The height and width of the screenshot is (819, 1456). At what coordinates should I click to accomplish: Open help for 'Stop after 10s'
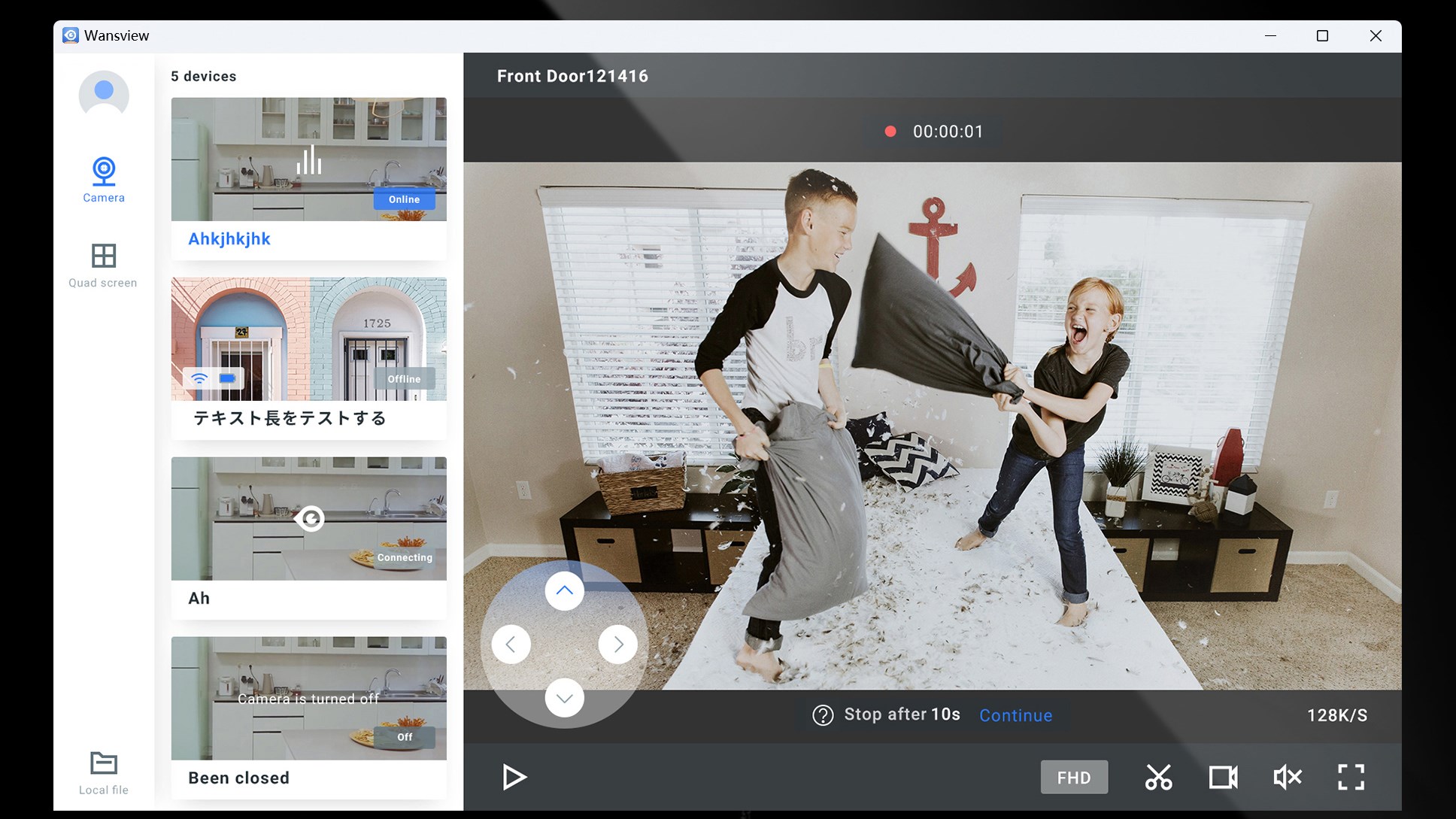(x=822, y=715)
